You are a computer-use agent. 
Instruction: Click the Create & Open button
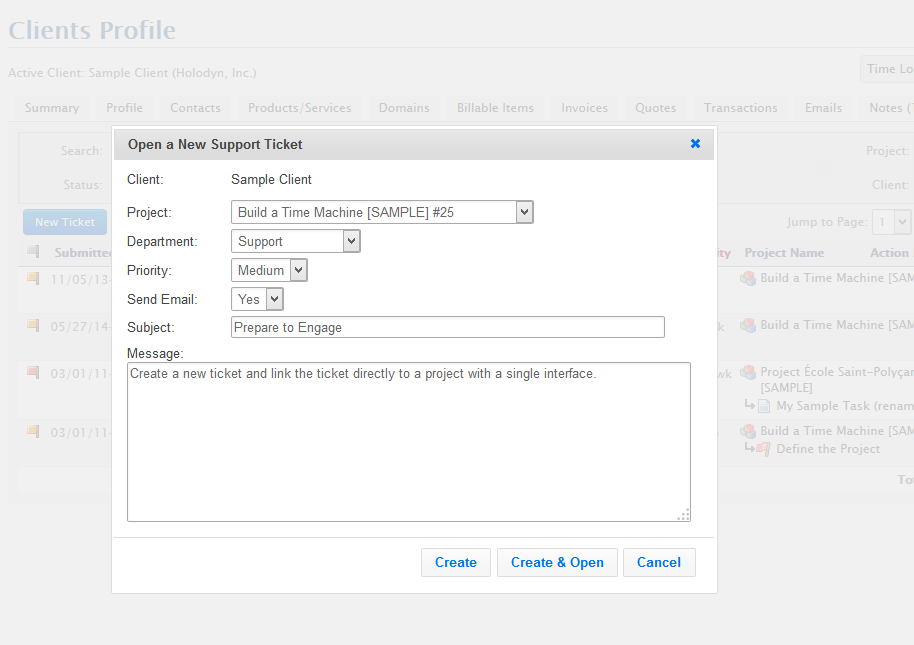pos(557,562)
